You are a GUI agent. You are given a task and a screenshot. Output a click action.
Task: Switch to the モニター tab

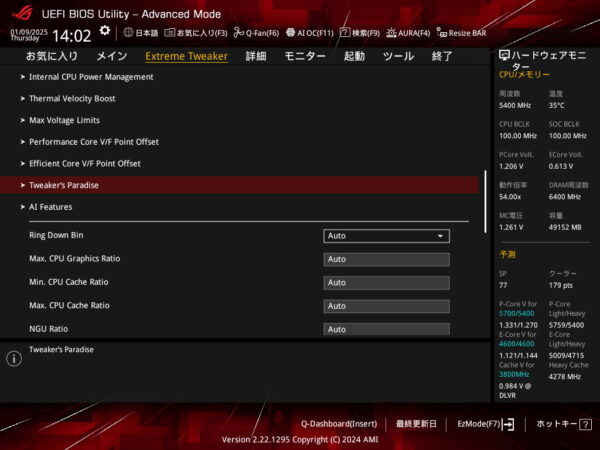305,56
